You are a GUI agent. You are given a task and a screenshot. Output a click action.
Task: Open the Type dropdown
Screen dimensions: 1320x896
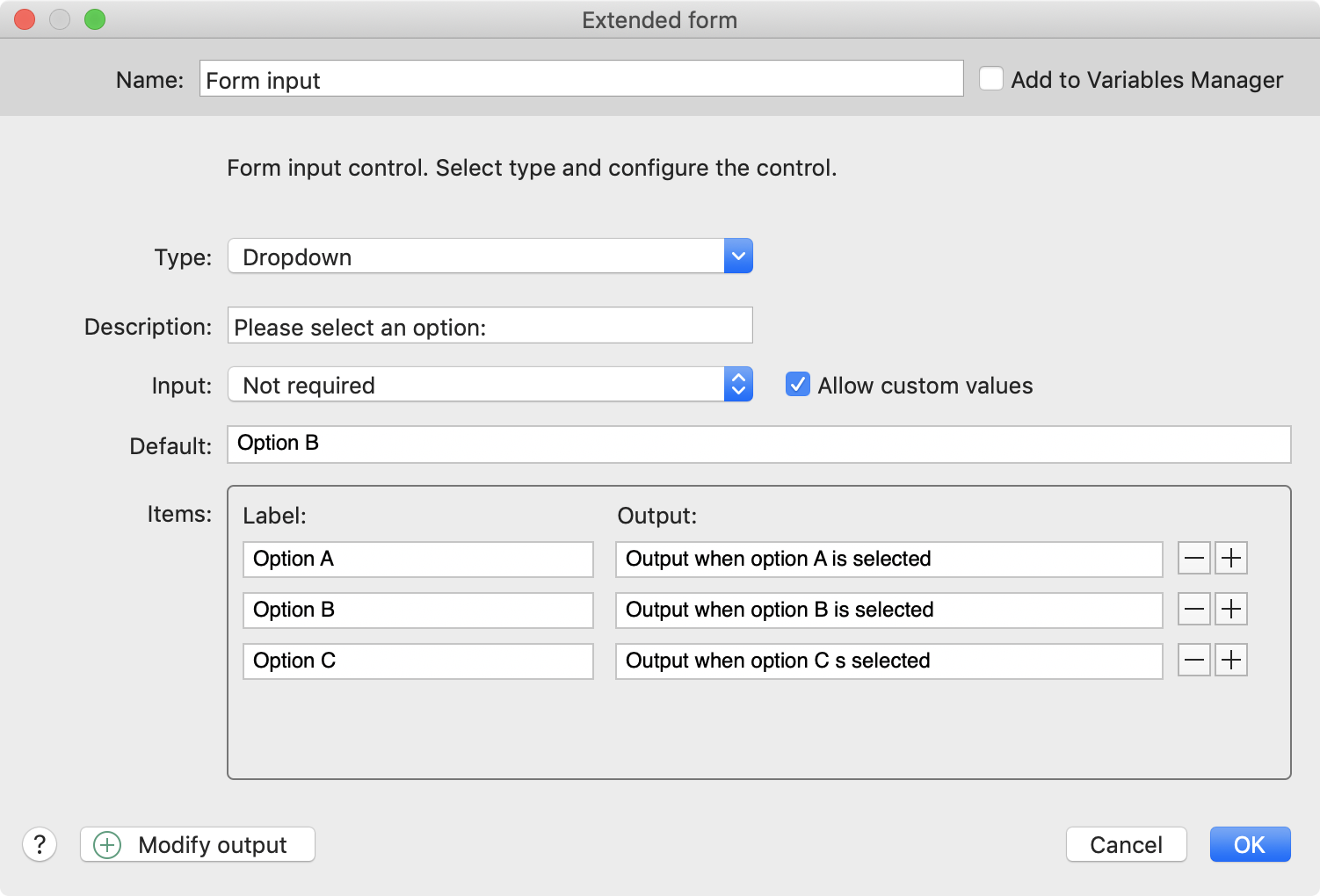[x=490, y=256]
